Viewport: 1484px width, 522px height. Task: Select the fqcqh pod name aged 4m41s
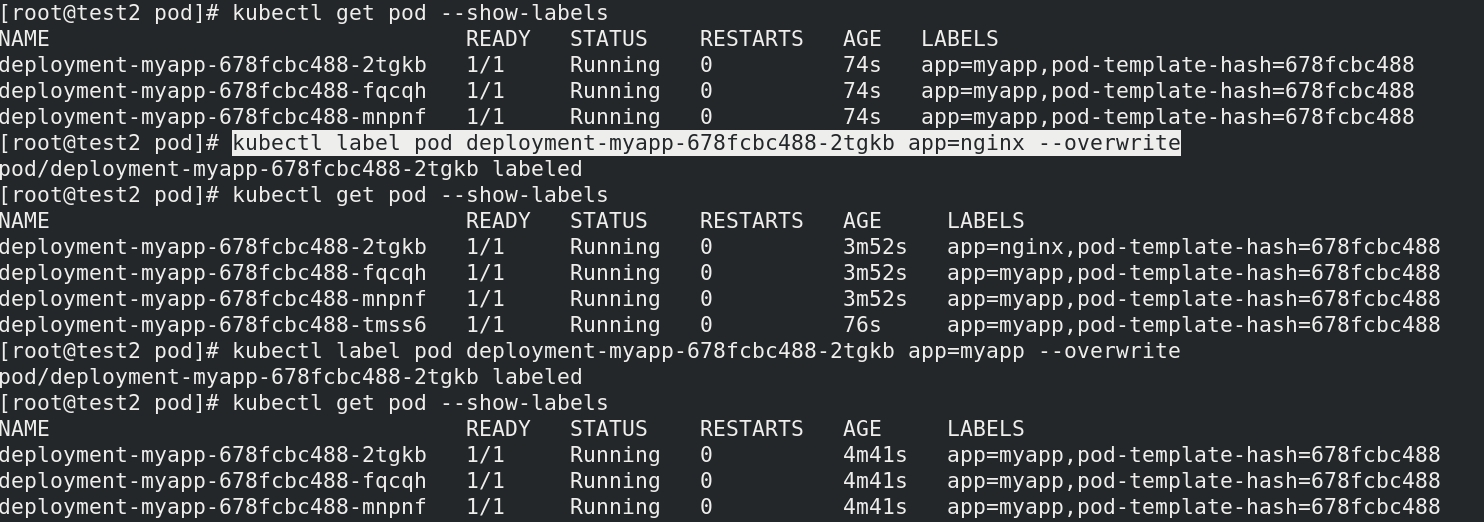[213, 481]
